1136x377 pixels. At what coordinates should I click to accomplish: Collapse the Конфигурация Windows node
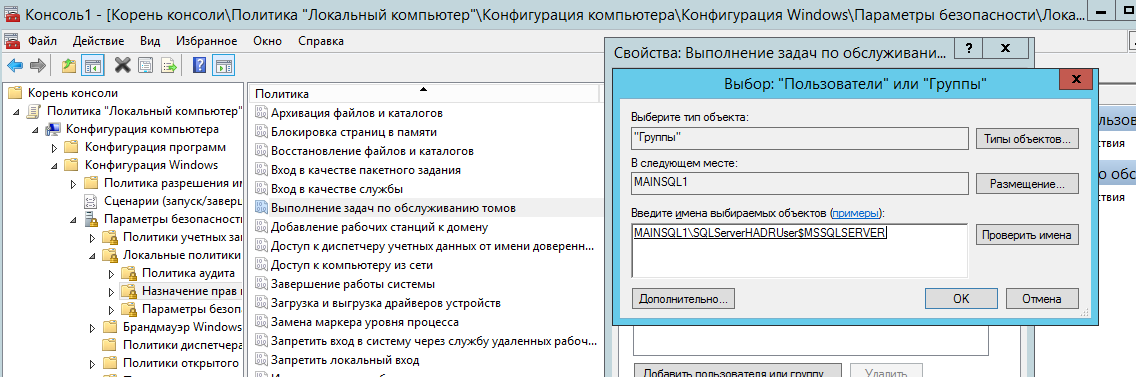point(54,165)
